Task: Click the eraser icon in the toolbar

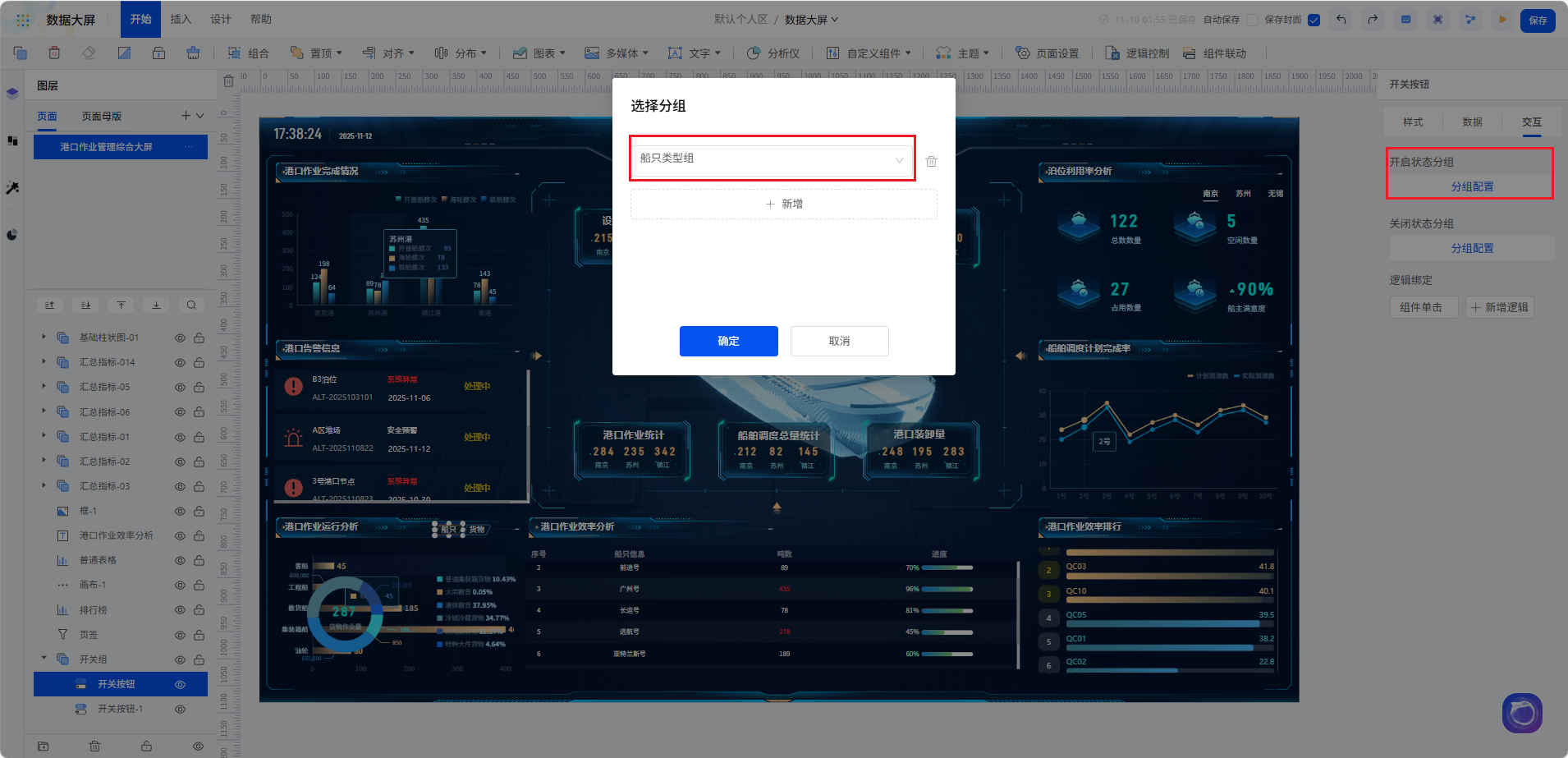Action: coord(89,53)
